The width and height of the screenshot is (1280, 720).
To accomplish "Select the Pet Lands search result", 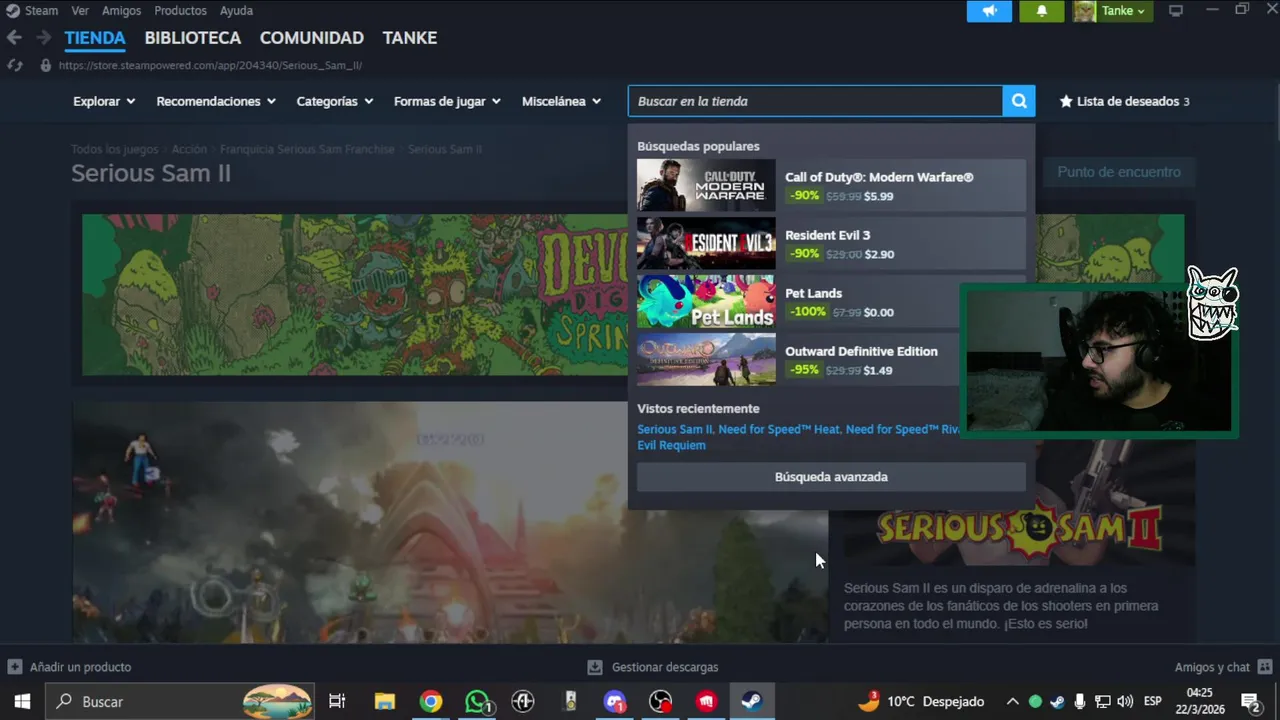I will click(831, 301).
